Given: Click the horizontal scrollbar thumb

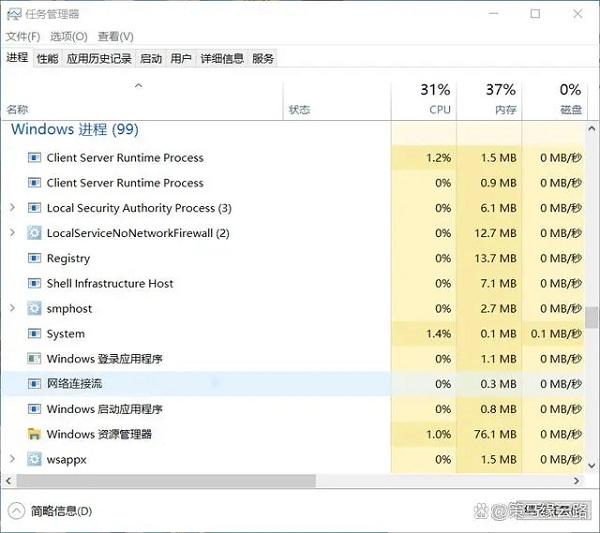Looking at the screenshot, I should pyautogui.click(x=166, y=481).
